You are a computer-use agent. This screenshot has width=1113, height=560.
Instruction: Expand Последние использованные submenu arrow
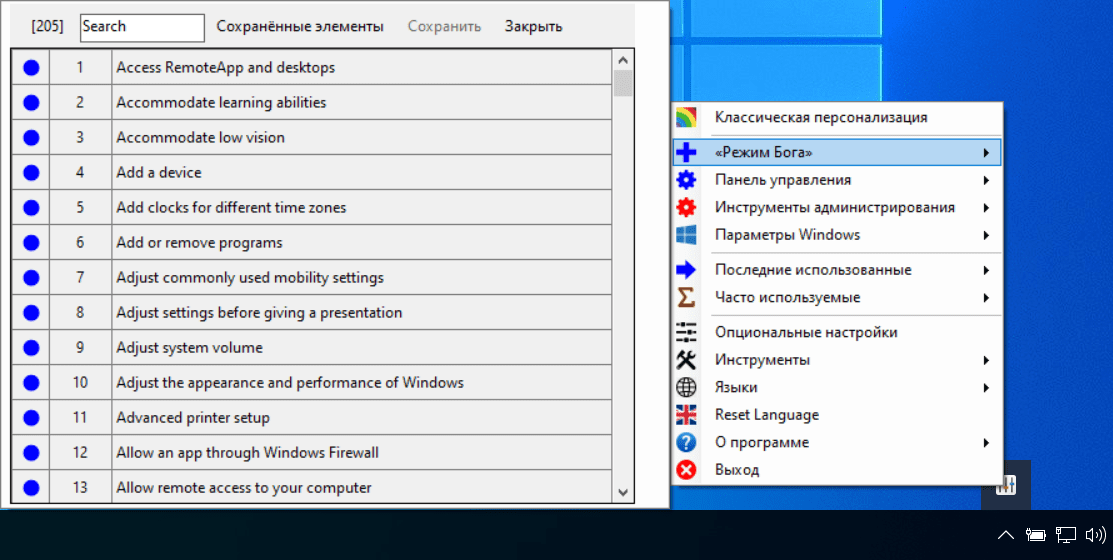[x=986, y=270]
